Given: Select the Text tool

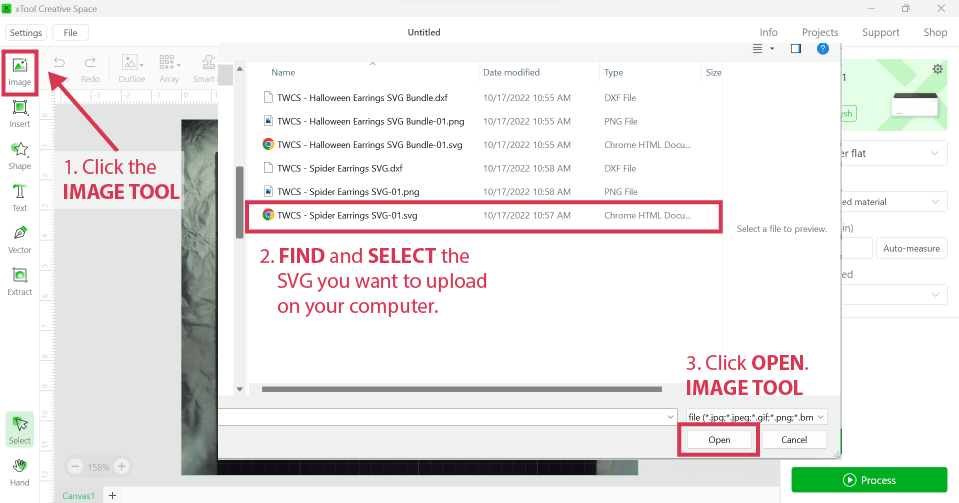Looking at the screenshot, I should point(20,198).
